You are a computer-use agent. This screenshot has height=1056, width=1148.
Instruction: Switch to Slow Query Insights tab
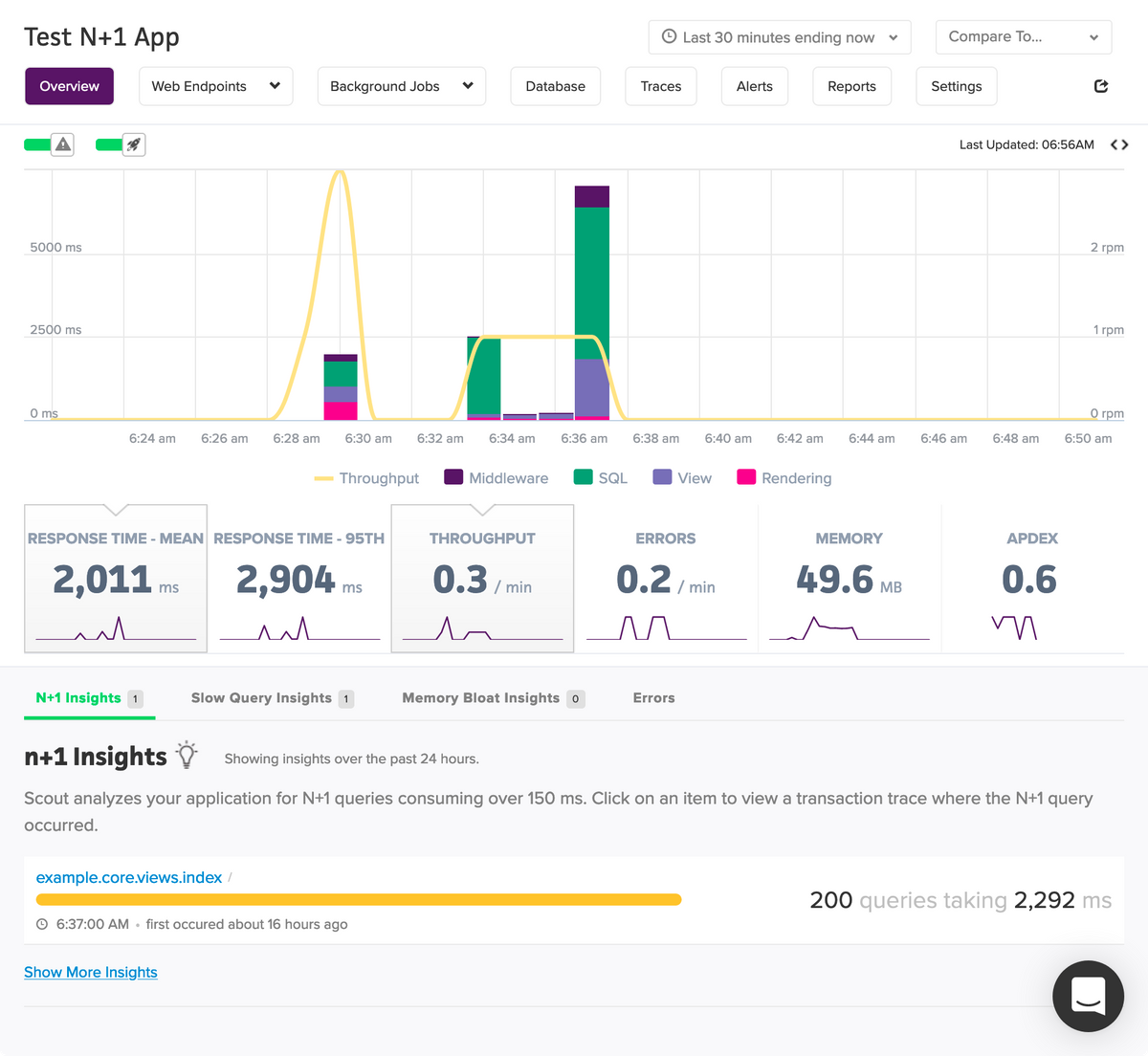pos(272,698)
